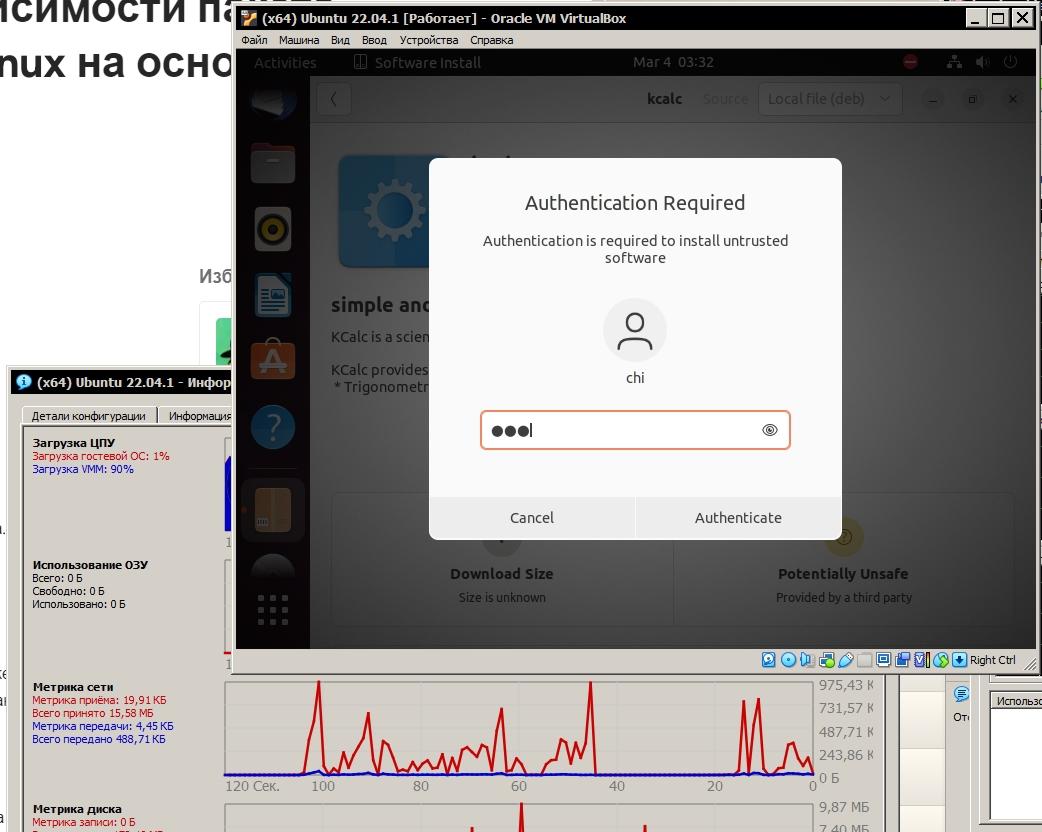Screen dimensions: 1042x832
Task: Click the Всего передано 488,71 КБ text
Action: [98, 739]
